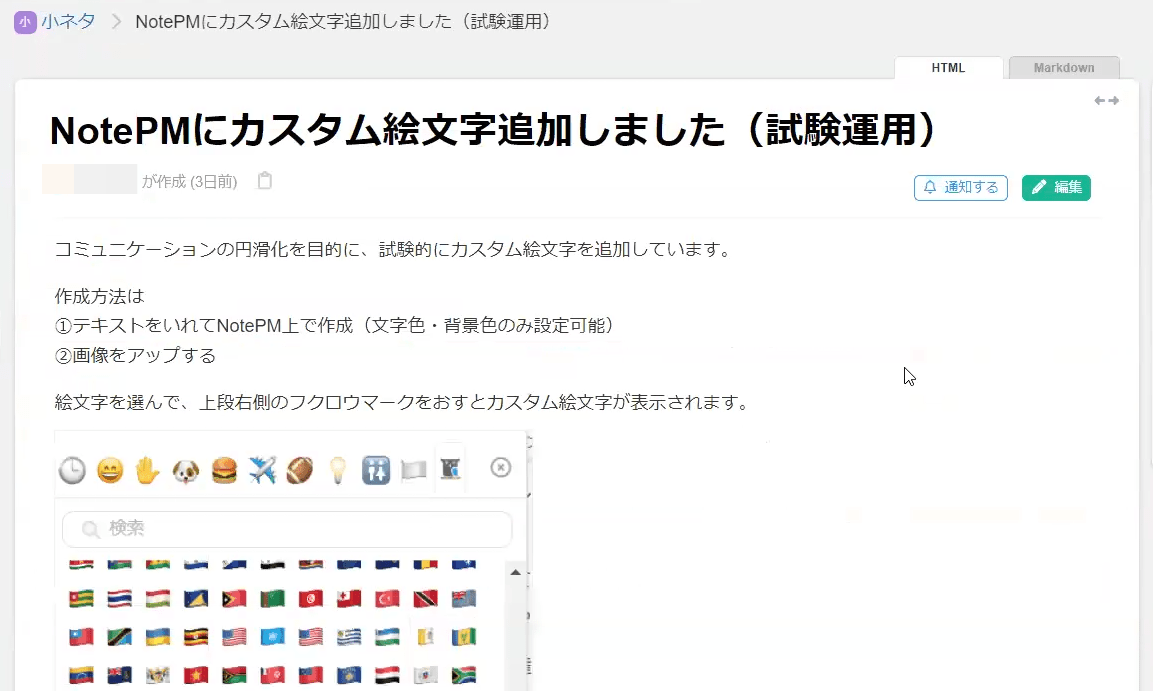Select the airplane travel emoji category

tap(262, 470)
